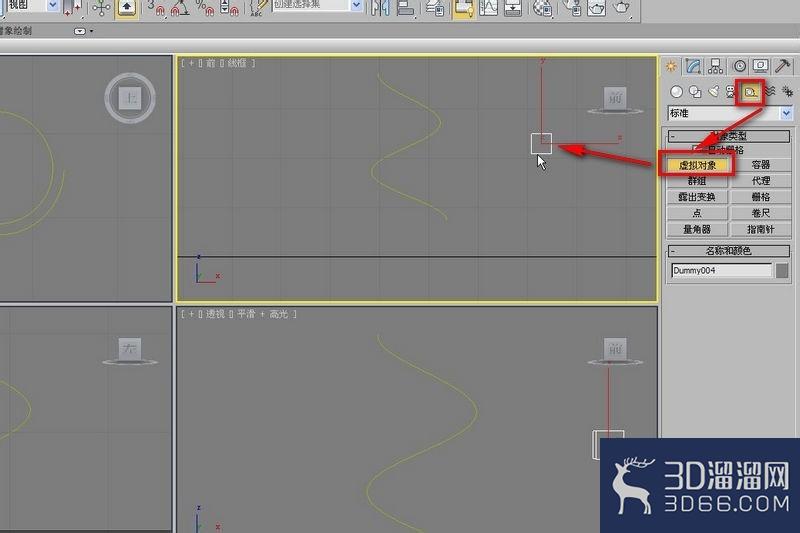Open the Rendered Frame Window

tap(596, 8)
